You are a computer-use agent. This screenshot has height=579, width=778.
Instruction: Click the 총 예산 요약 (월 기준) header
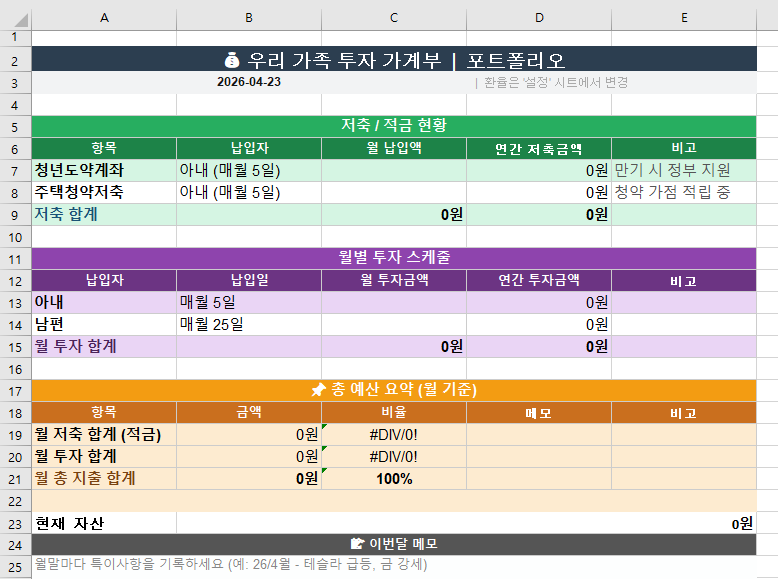click(x=394, y=390)
